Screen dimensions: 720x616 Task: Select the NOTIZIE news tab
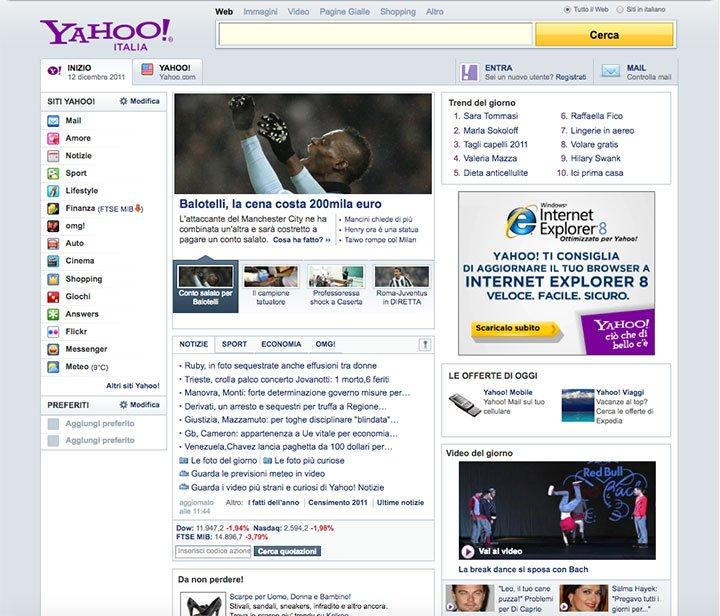point(194,344)
